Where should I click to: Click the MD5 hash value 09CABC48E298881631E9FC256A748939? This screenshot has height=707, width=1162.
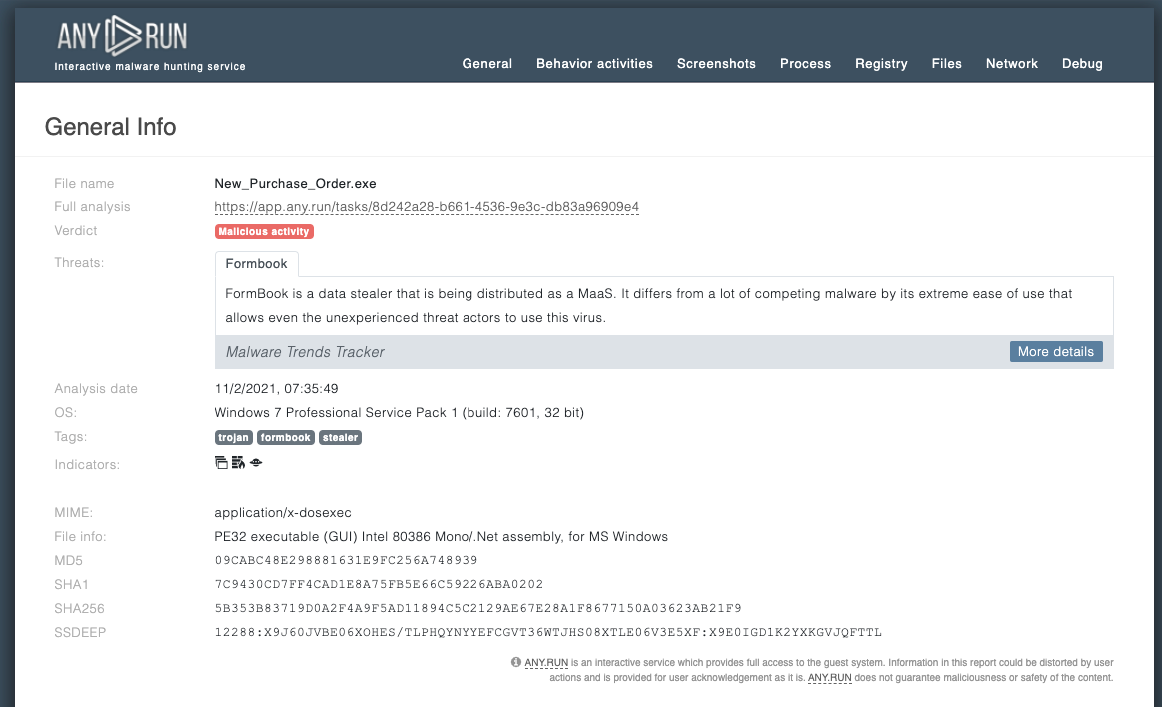(x=346, y=560)
